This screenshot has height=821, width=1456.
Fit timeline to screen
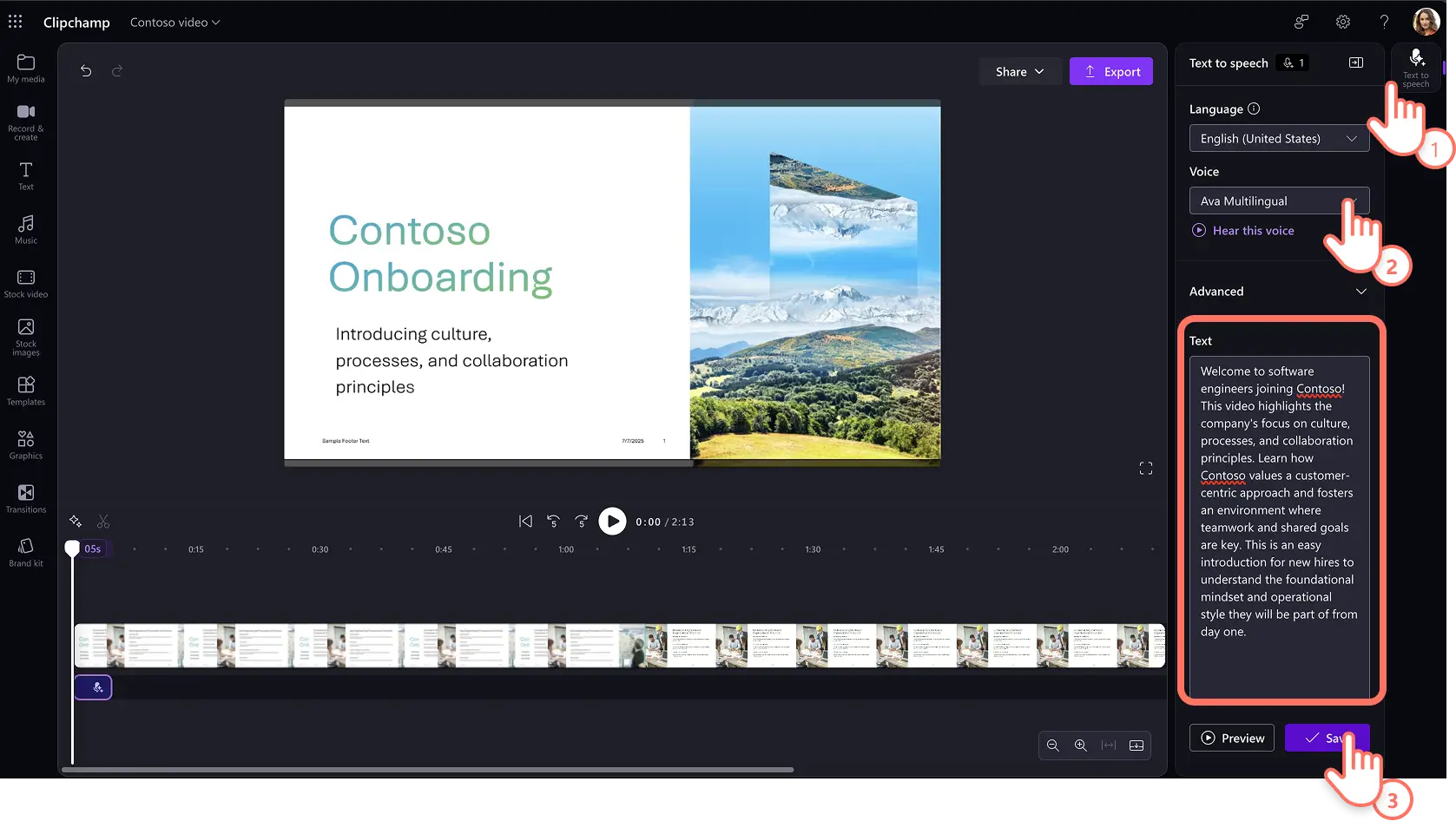(1109, 745)
